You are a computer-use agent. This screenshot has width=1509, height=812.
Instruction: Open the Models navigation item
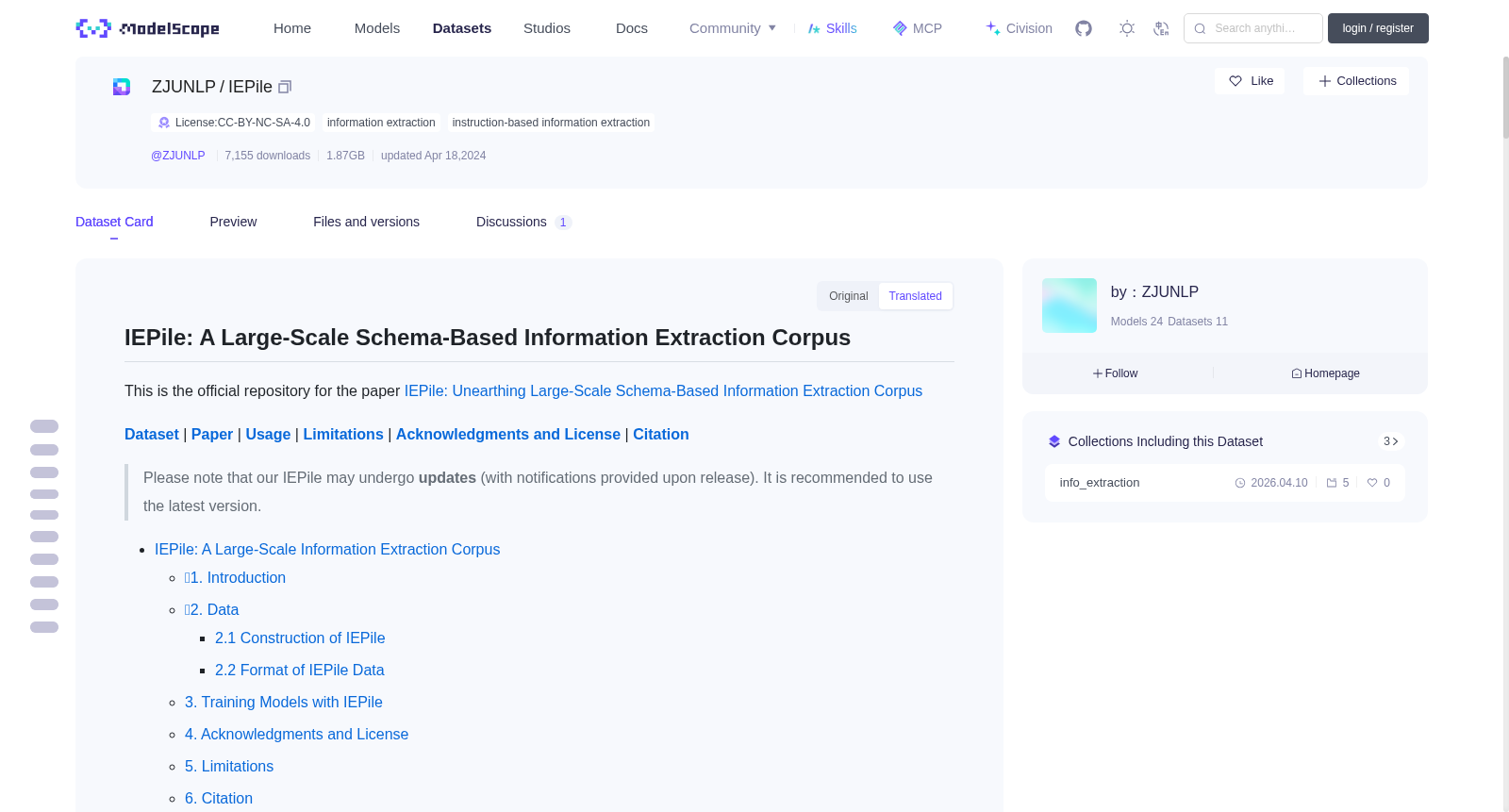click(x=377, y=28)
